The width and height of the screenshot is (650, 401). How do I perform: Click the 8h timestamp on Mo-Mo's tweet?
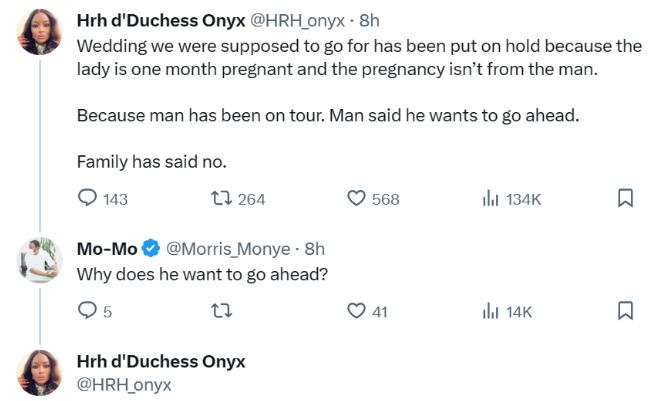coord(315,248)
